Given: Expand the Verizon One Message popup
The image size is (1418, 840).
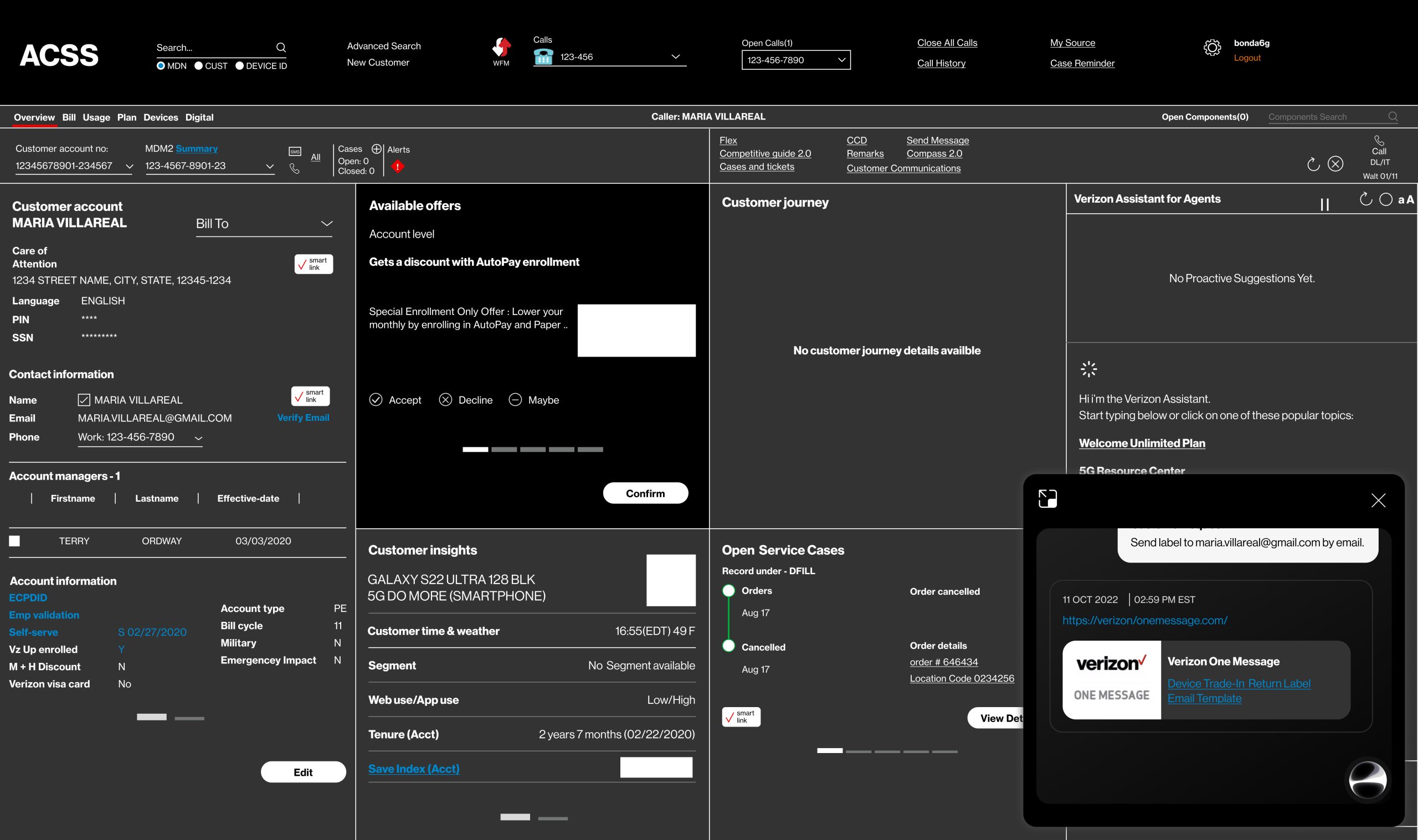Looking at the screenshot, I should coord(1047,499).
